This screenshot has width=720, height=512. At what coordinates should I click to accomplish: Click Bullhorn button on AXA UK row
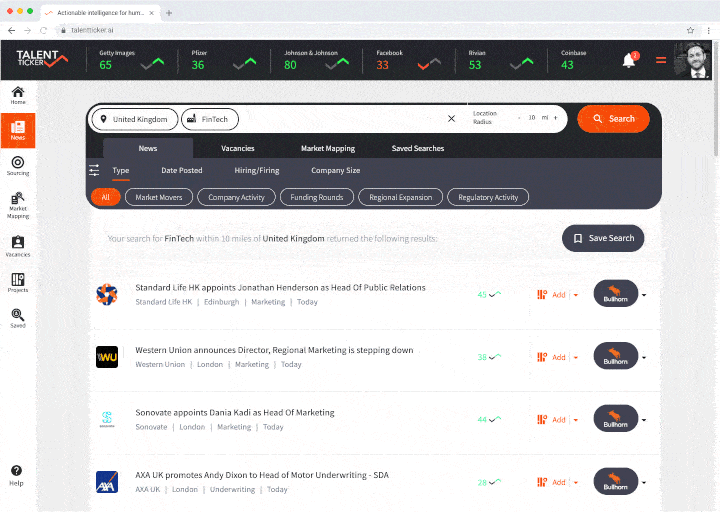coord(616,481)
